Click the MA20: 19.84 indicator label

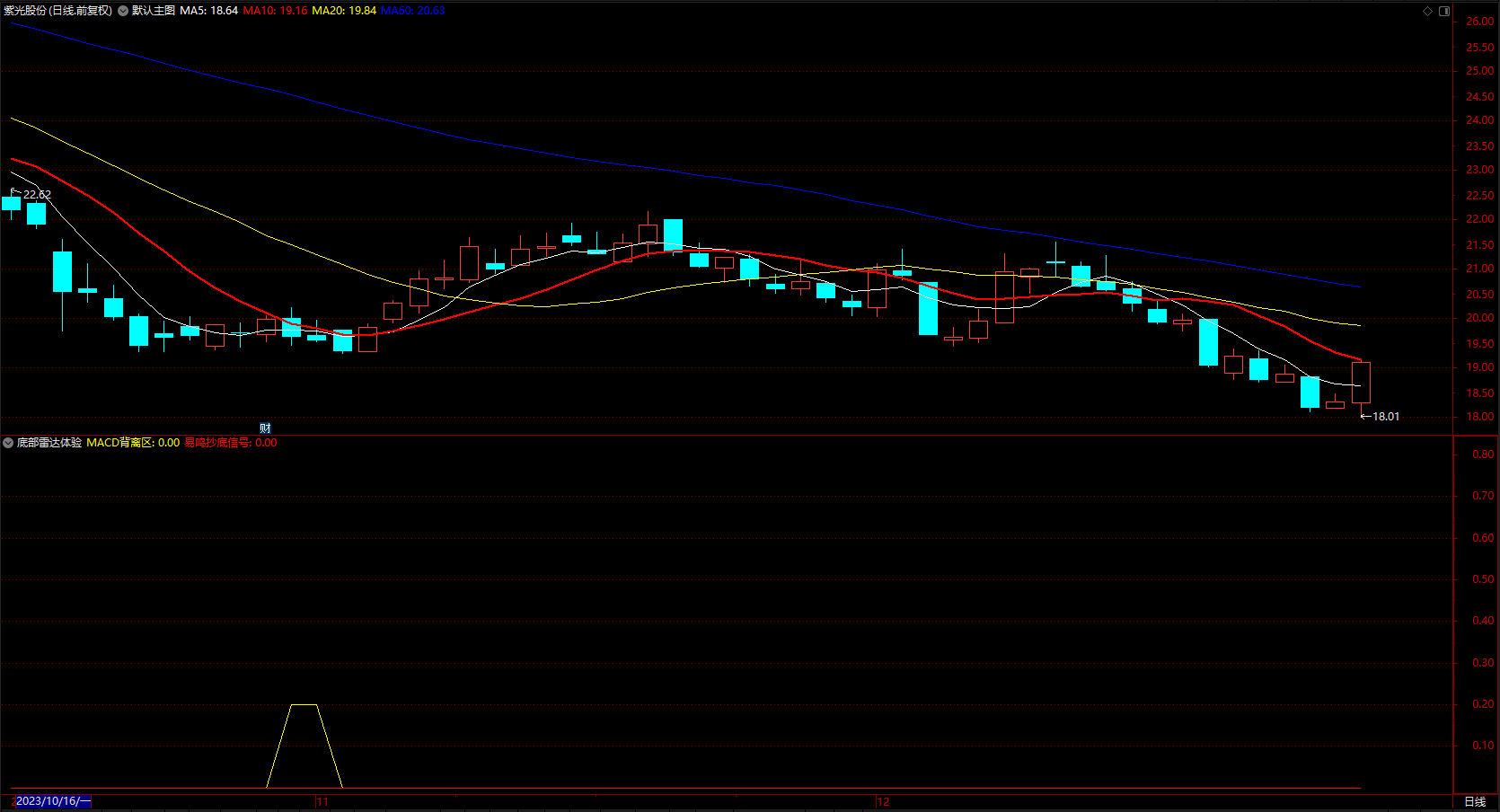click(x=344, y=11)
